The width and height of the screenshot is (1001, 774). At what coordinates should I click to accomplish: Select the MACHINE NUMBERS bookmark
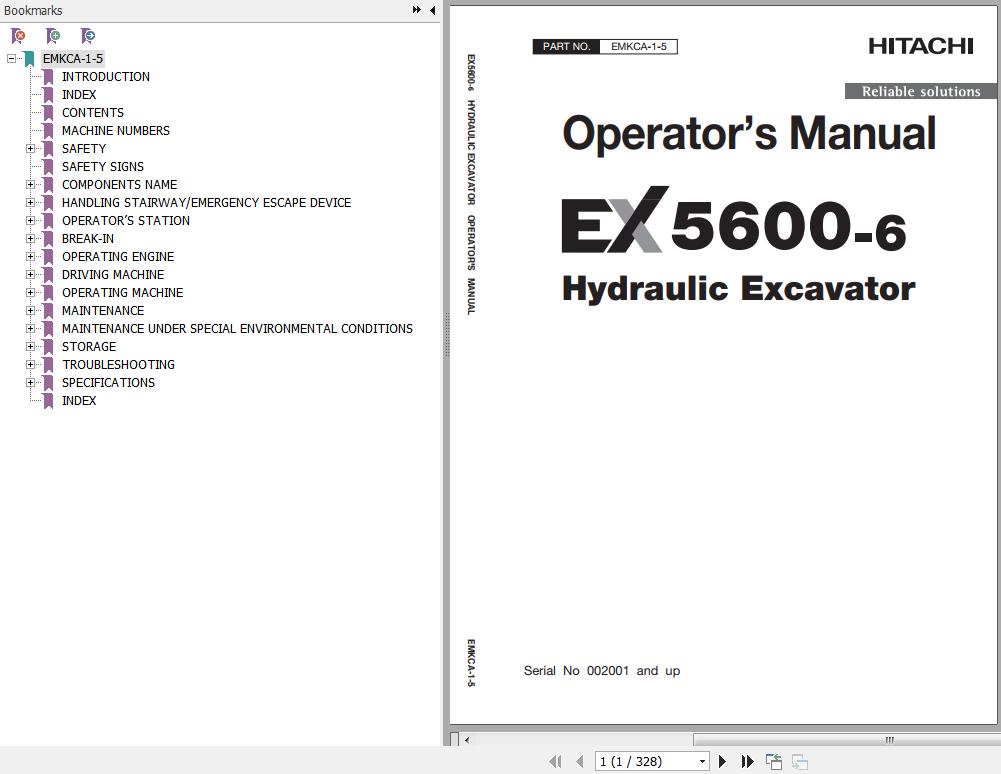[x=115, y=131]
